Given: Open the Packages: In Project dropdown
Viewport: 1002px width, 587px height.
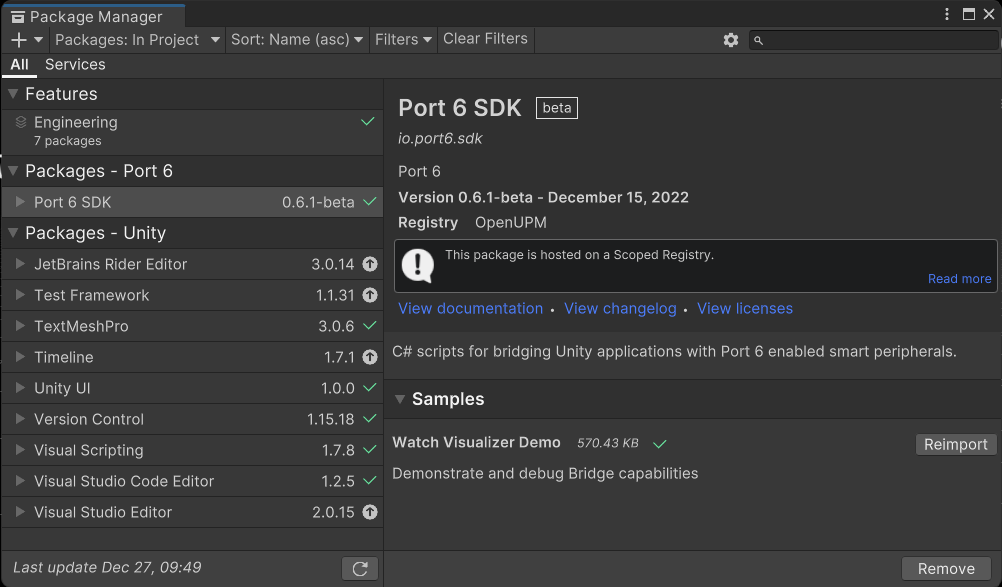Looking at the screenshot, I should tap(137, 40).
